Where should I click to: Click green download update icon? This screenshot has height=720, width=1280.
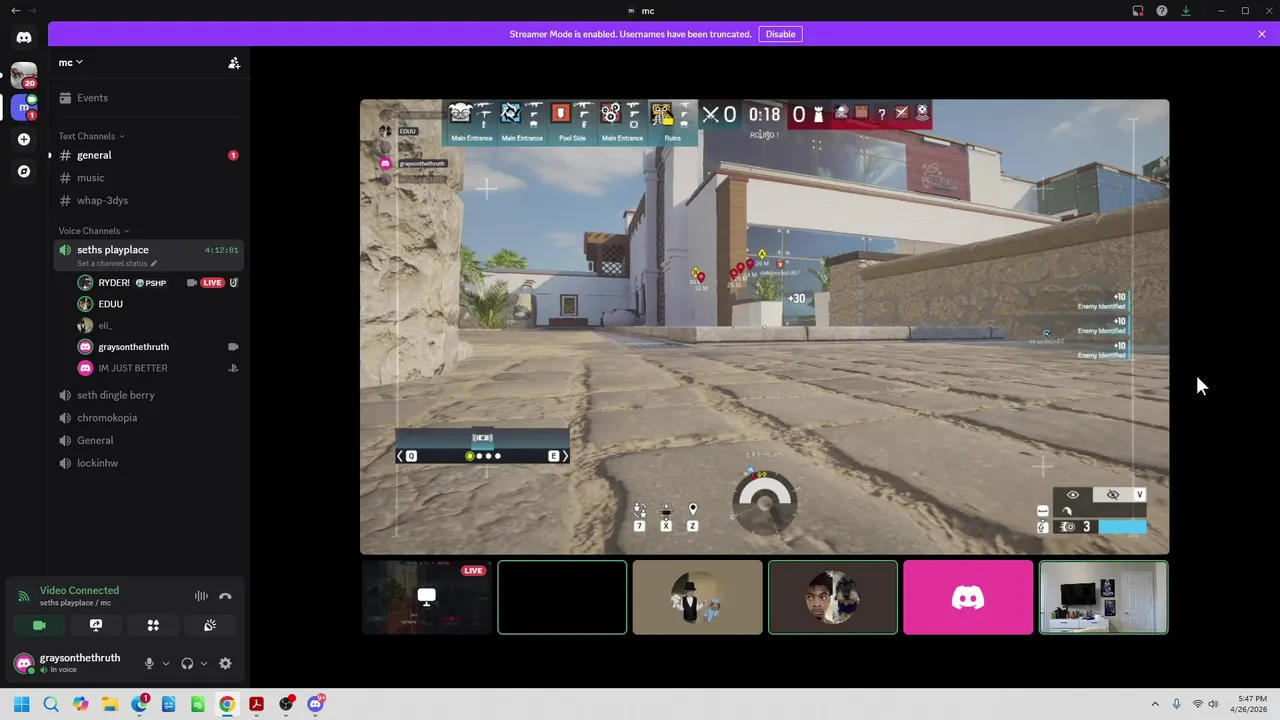click(1186, 11)
